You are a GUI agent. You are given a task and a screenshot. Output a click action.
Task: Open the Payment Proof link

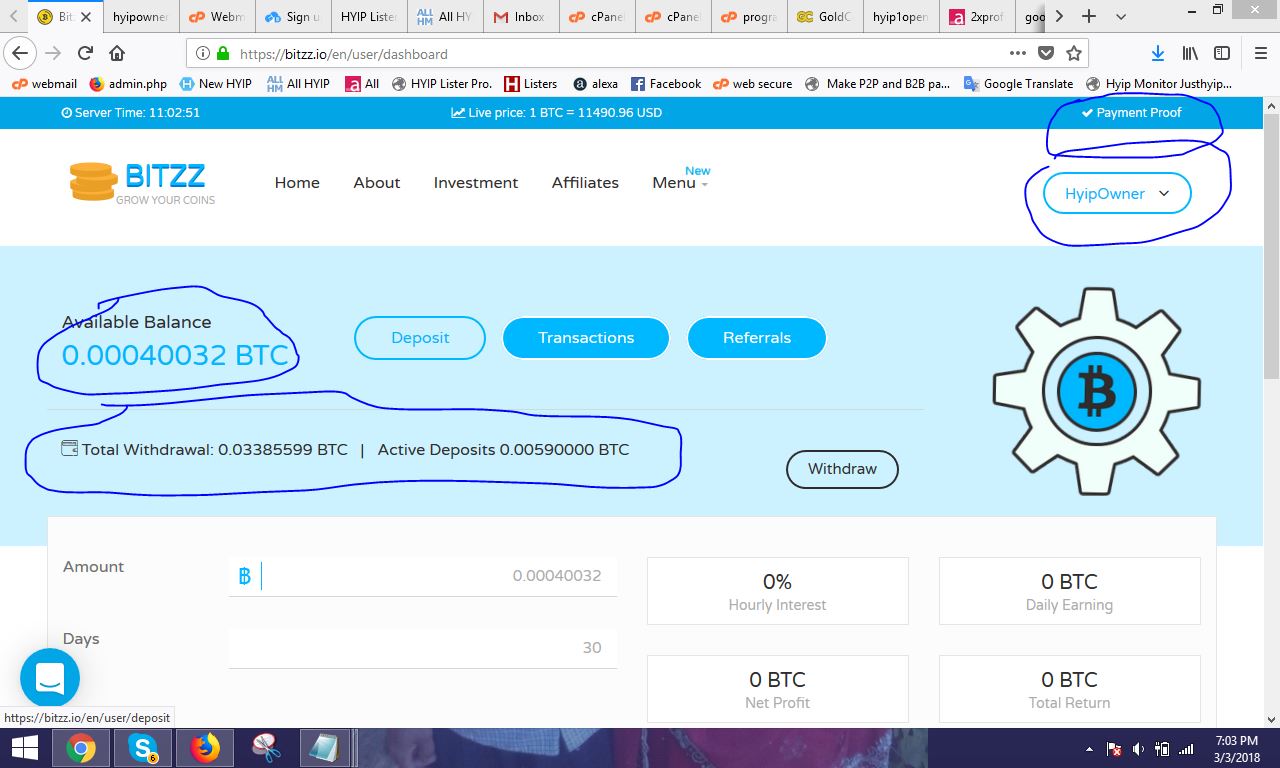pyautogui.click(x=1131, y=113)
